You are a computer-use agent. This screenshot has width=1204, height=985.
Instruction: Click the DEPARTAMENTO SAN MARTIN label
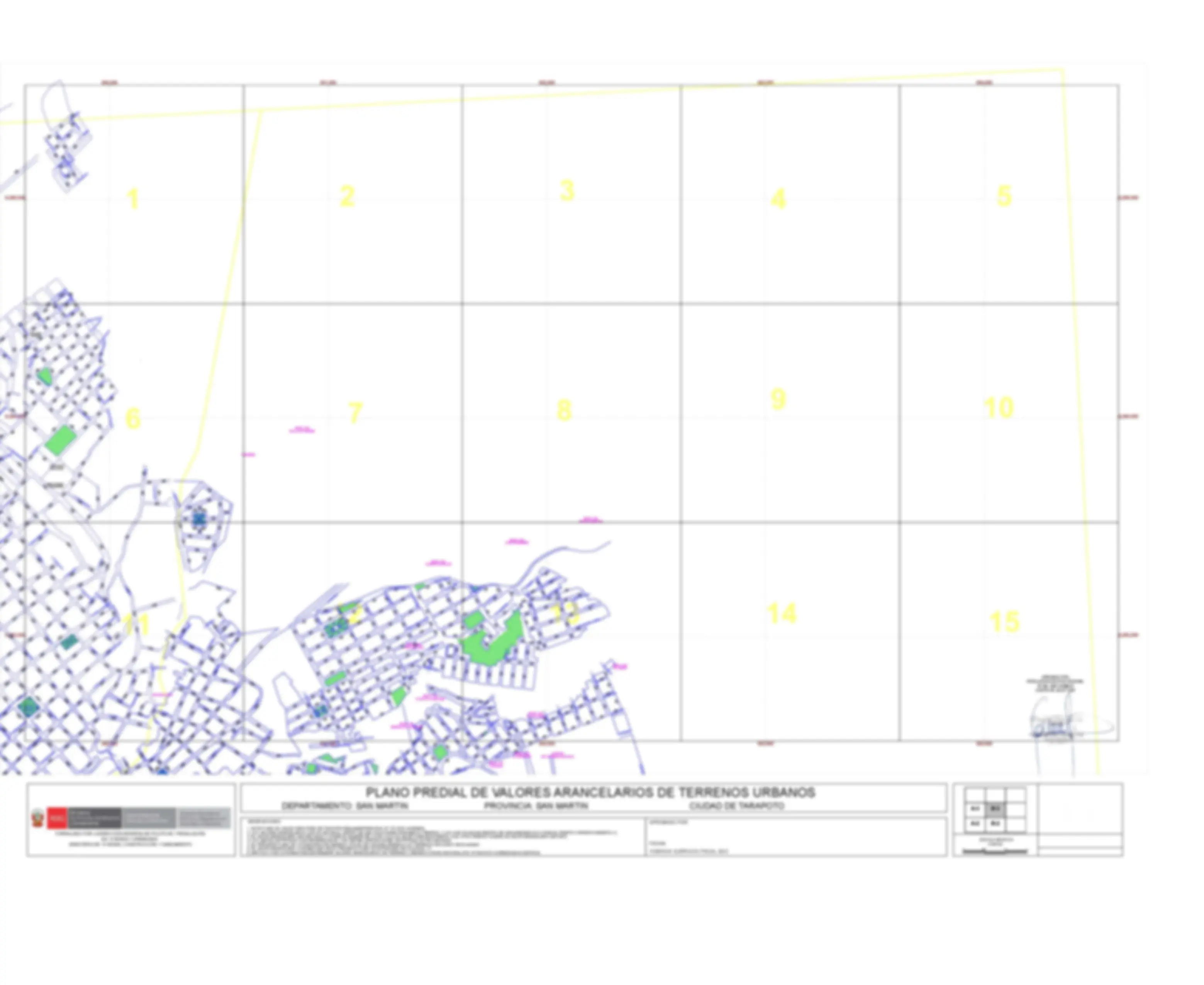(344, 806)
